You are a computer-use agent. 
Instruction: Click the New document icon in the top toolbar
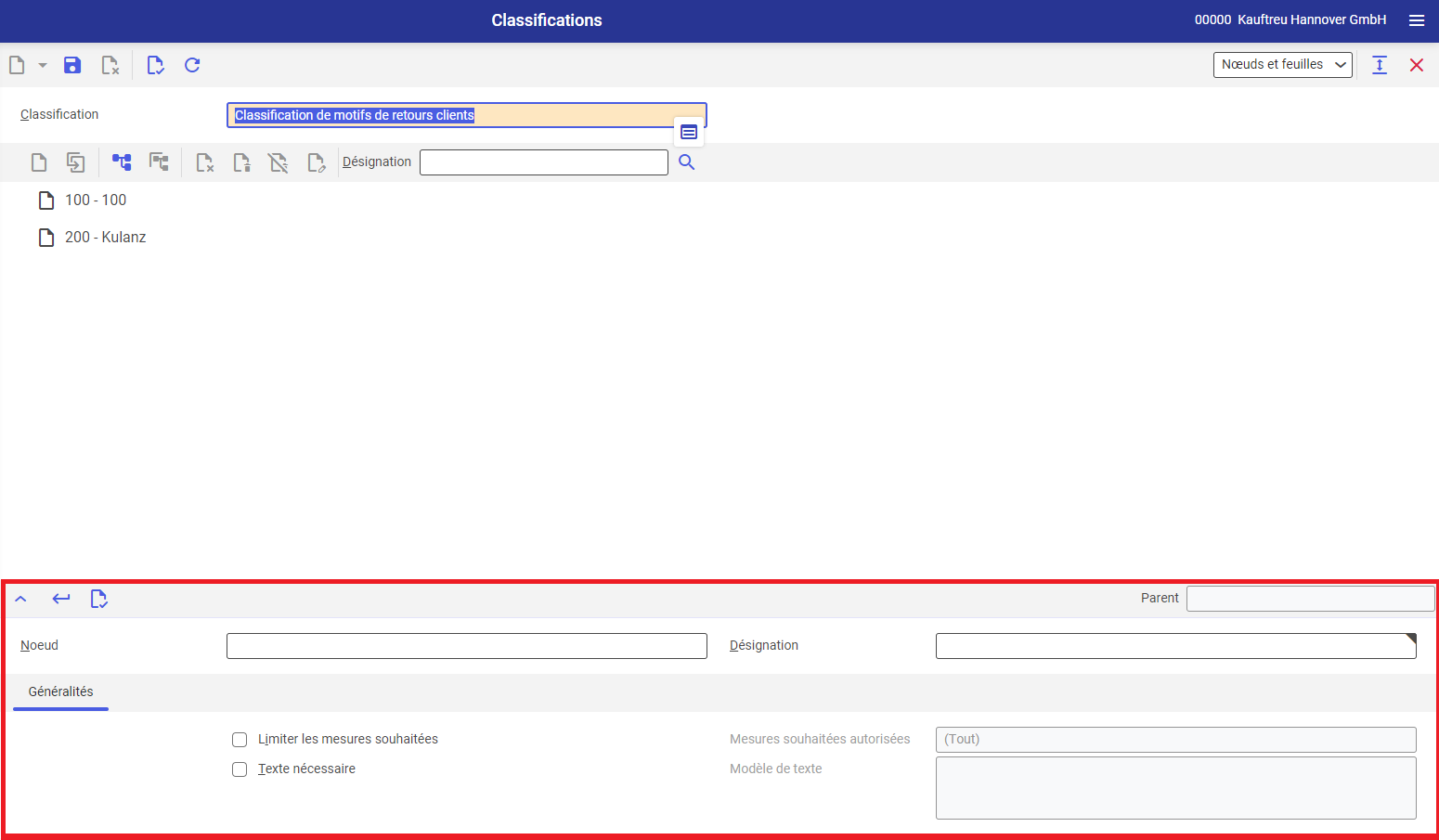pos(17,65)
